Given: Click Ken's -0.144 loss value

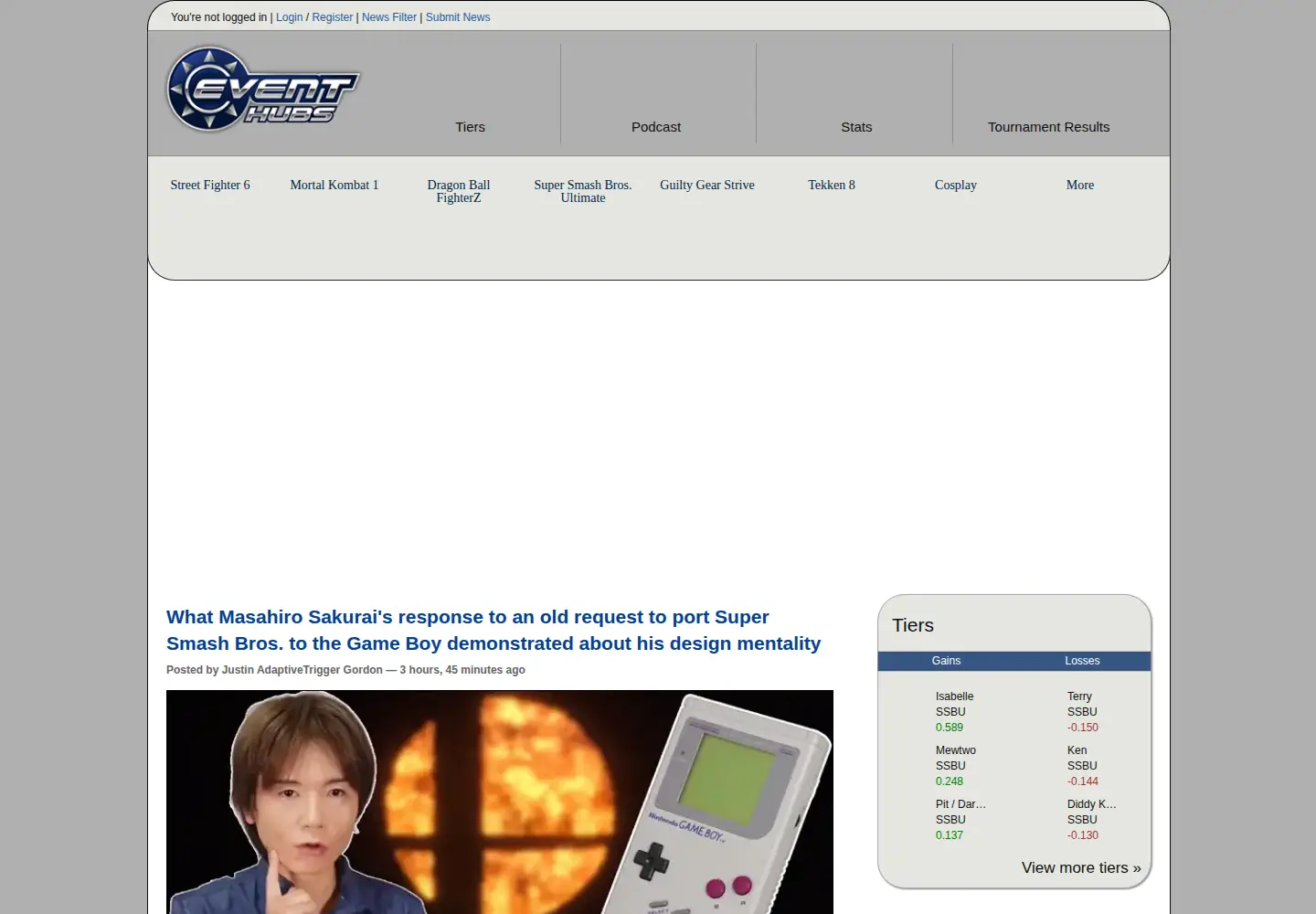Looking at the screenshot, I should (x=1082, y=781).
